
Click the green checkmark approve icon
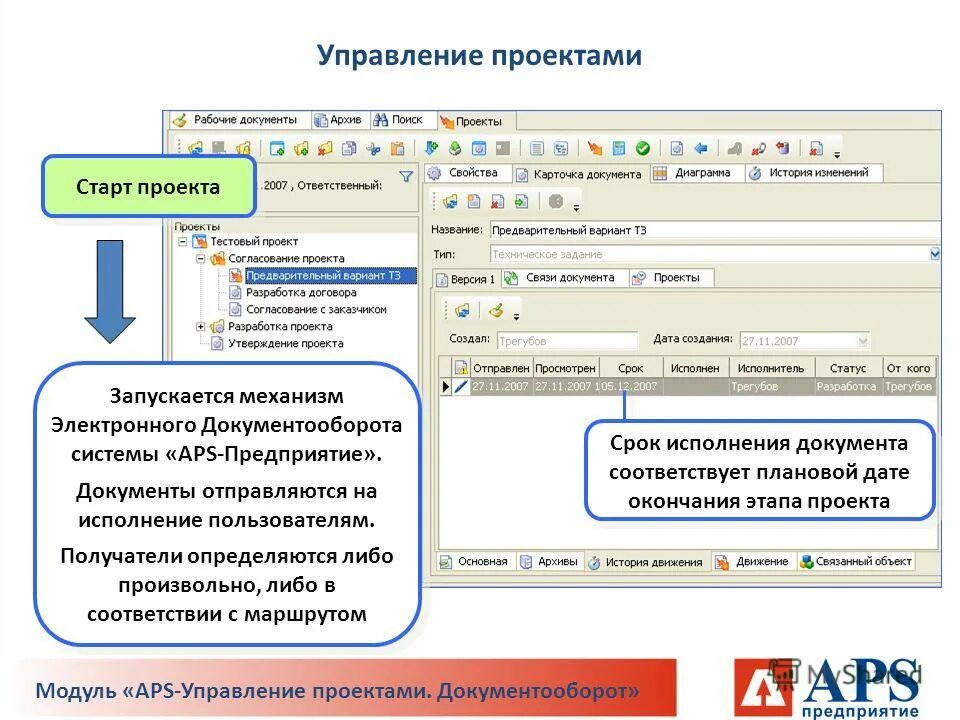click(x=642, y=148)
